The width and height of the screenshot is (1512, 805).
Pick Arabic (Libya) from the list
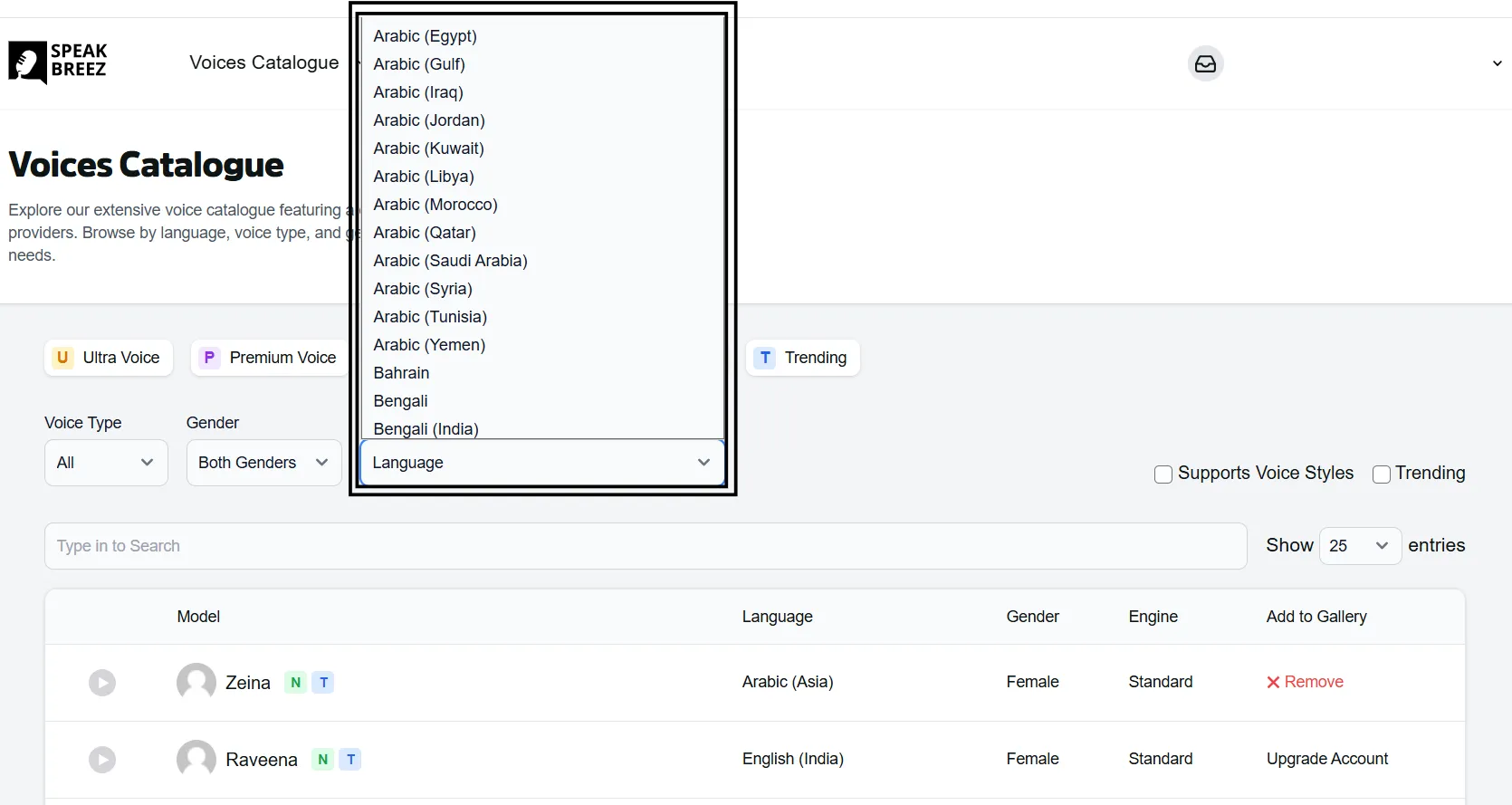(542, 177)
